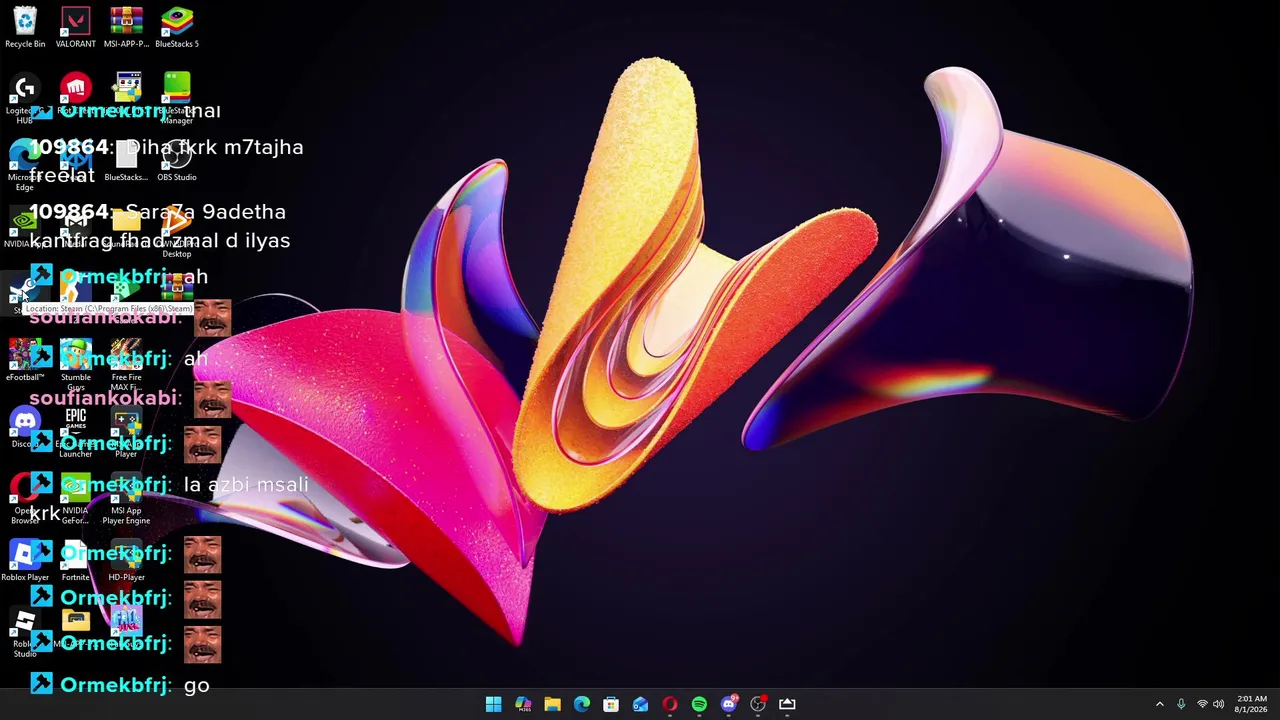Screen dimensions: 1280x720
Task: Open the Fall Guys desktop shortcut
Action: point(126,627)
